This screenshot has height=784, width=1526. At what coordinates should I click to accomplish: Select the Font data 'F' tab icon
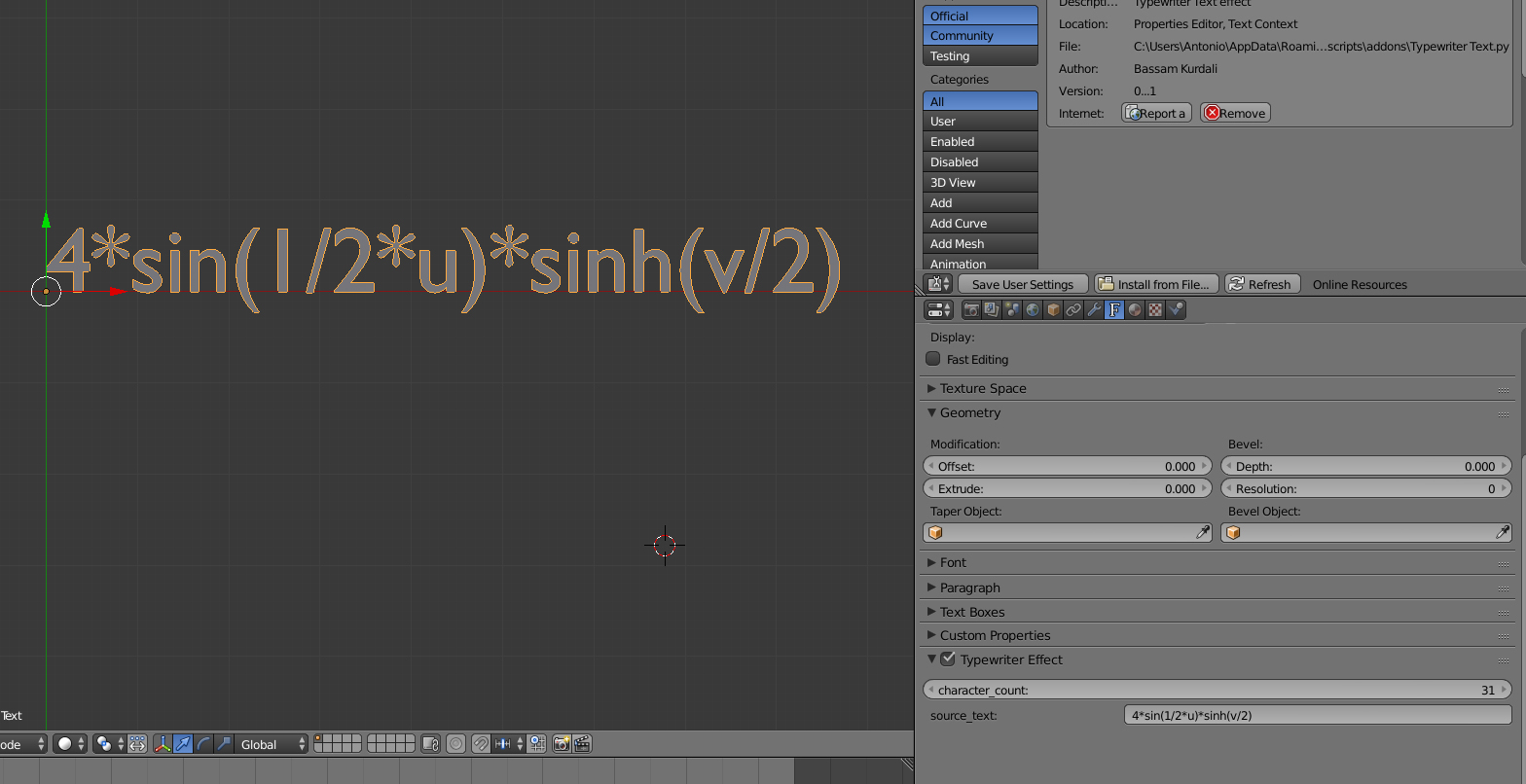point(1114,310)
